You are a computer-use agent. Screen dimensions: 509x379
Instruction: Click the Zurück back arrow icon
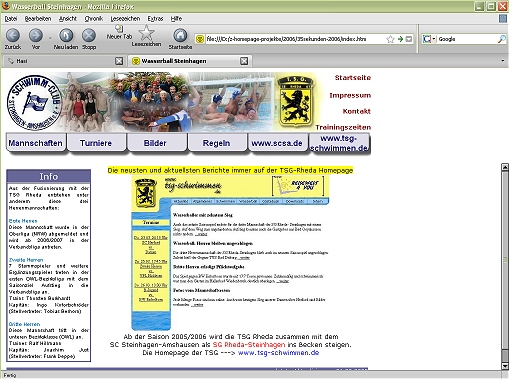(13, 35)
